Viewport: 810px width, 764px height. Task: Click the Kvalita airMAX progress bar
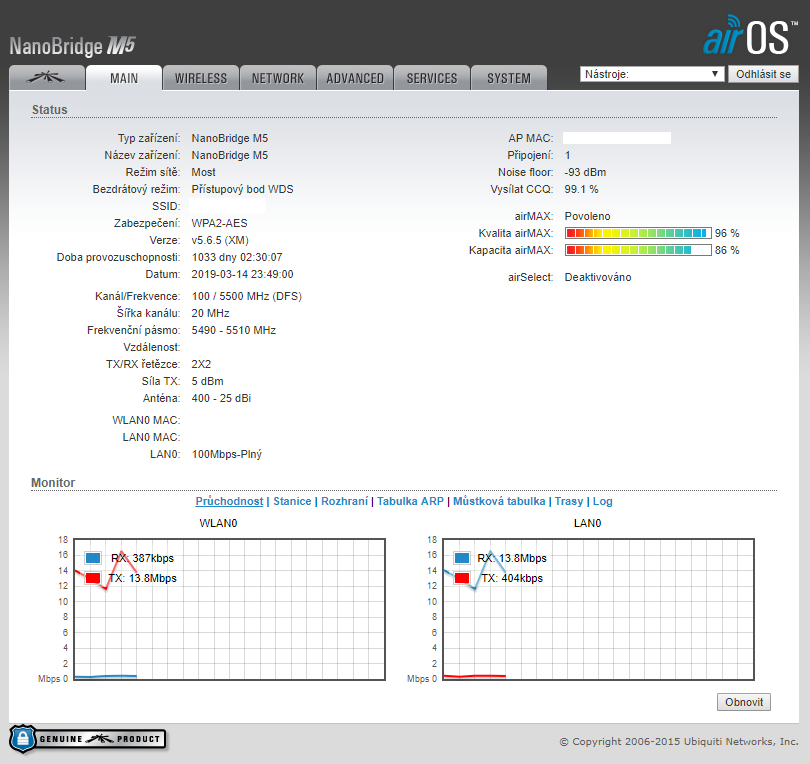[x=638, y=233]
